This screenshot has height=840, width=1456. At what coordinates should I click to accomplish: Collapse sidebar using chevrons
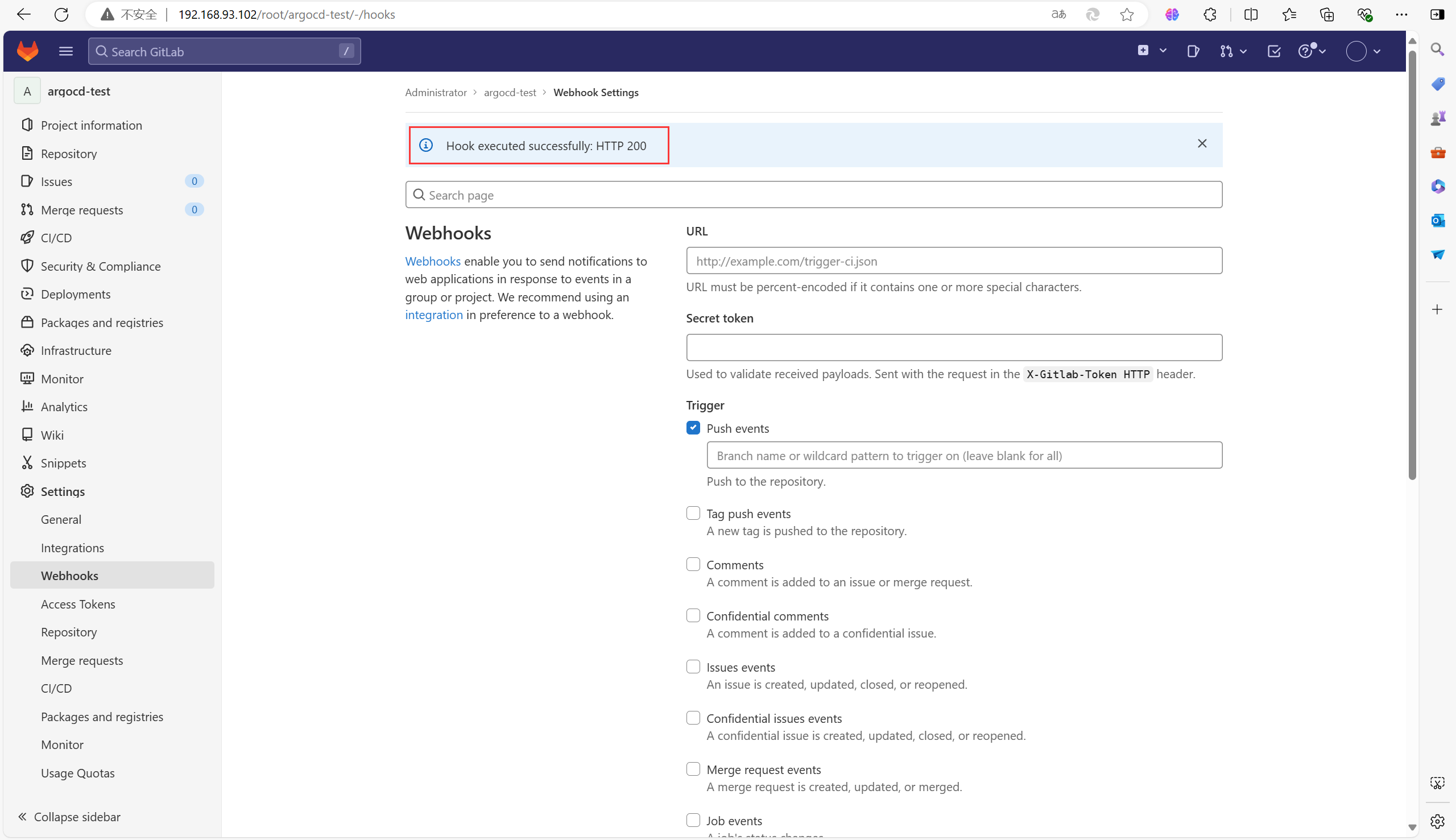coord(22,816)
